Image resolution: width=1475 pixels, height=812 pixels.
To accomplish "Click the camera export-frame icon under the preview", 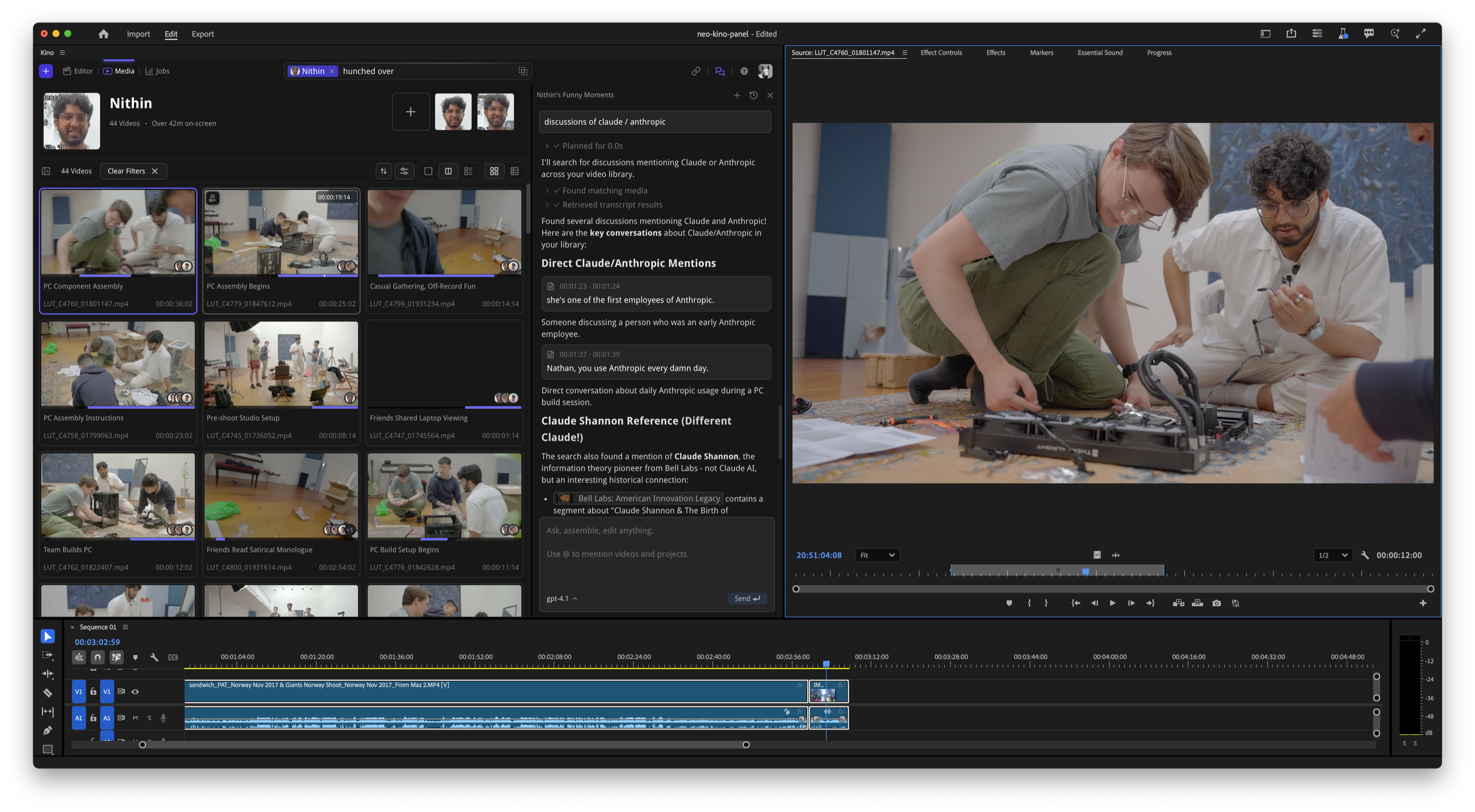I will click(x=1217, y=603).
